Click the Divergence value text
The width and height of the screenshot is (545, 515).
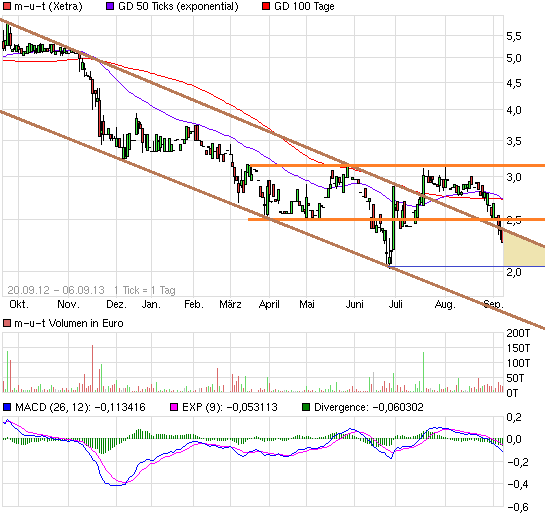pyautogui.click(x=398, y=407)
